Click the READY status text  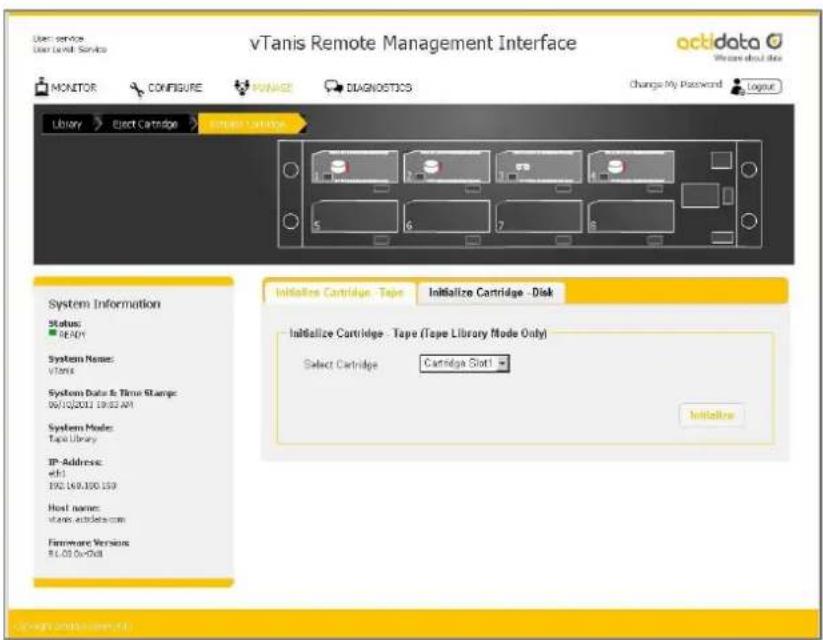[x=72, y=335]
